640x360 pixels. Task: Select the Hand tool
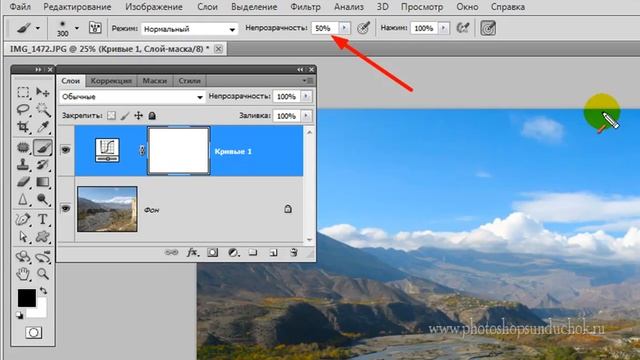pyautogui.click(x=23, y=274)
